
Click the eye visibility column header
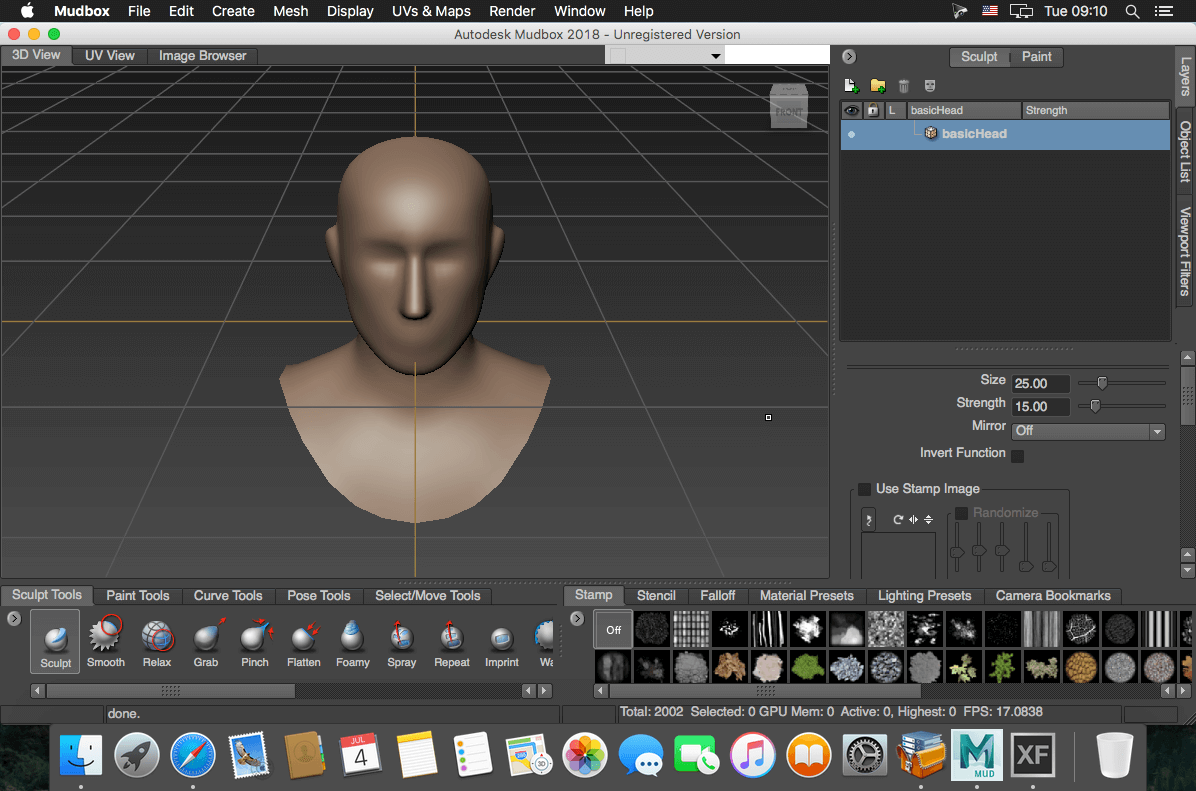click(851, 111)
